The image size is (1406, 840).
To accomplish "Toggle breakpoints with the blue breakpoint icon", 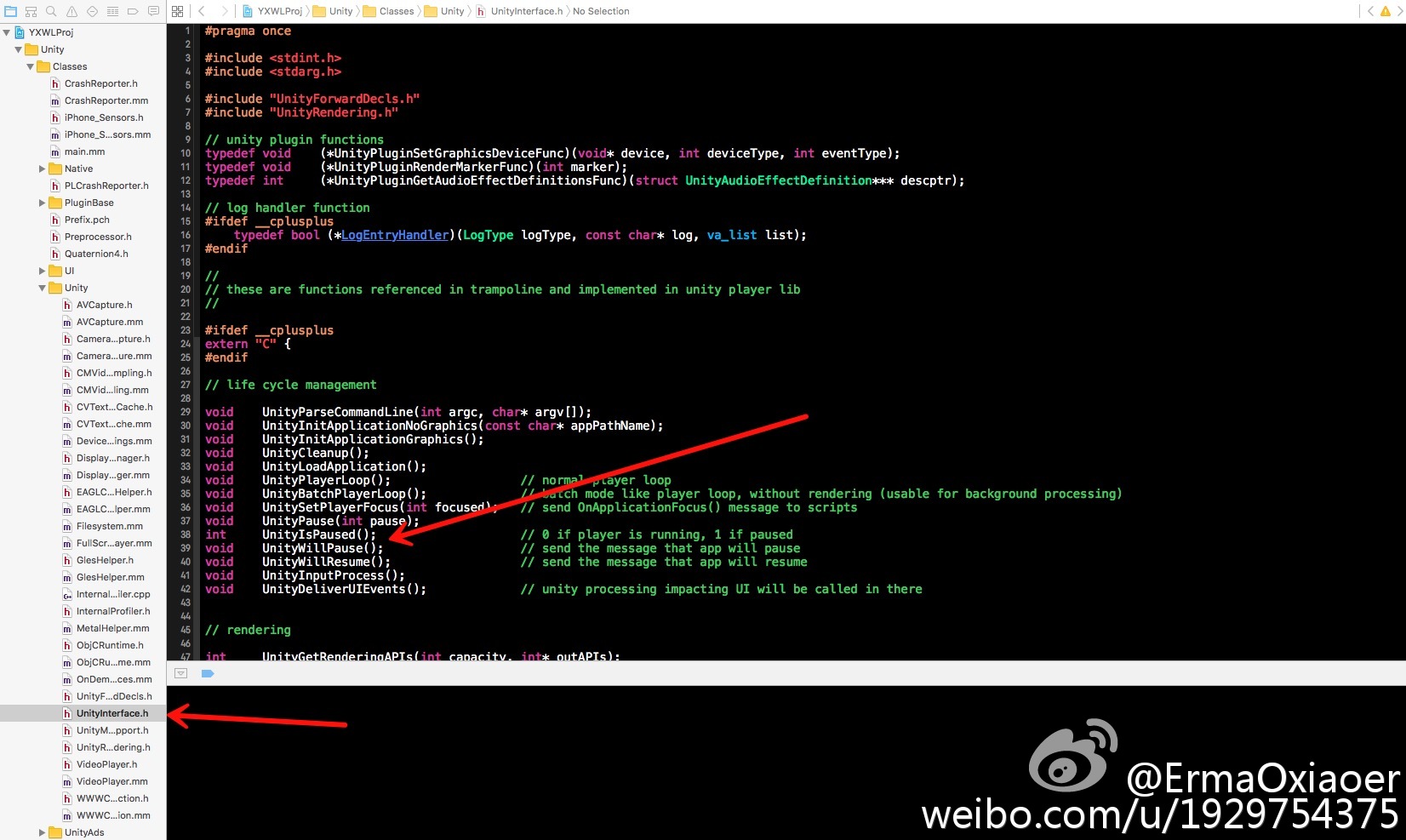I will click(208, 673).
